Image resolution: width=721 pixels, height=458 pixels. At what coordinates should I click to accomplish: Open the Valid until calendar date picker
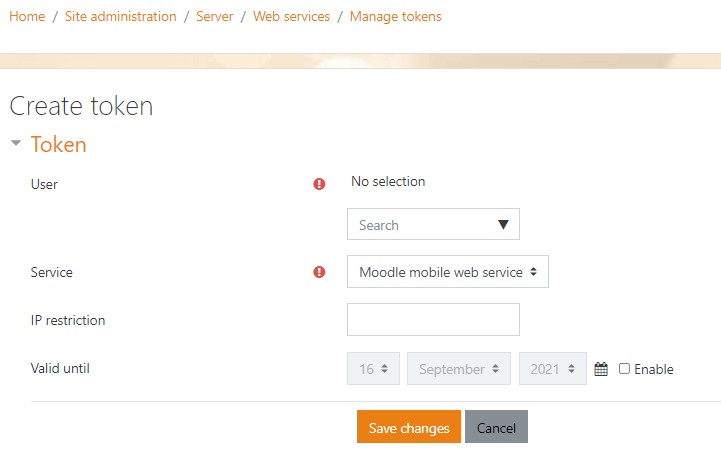[601, 369]
